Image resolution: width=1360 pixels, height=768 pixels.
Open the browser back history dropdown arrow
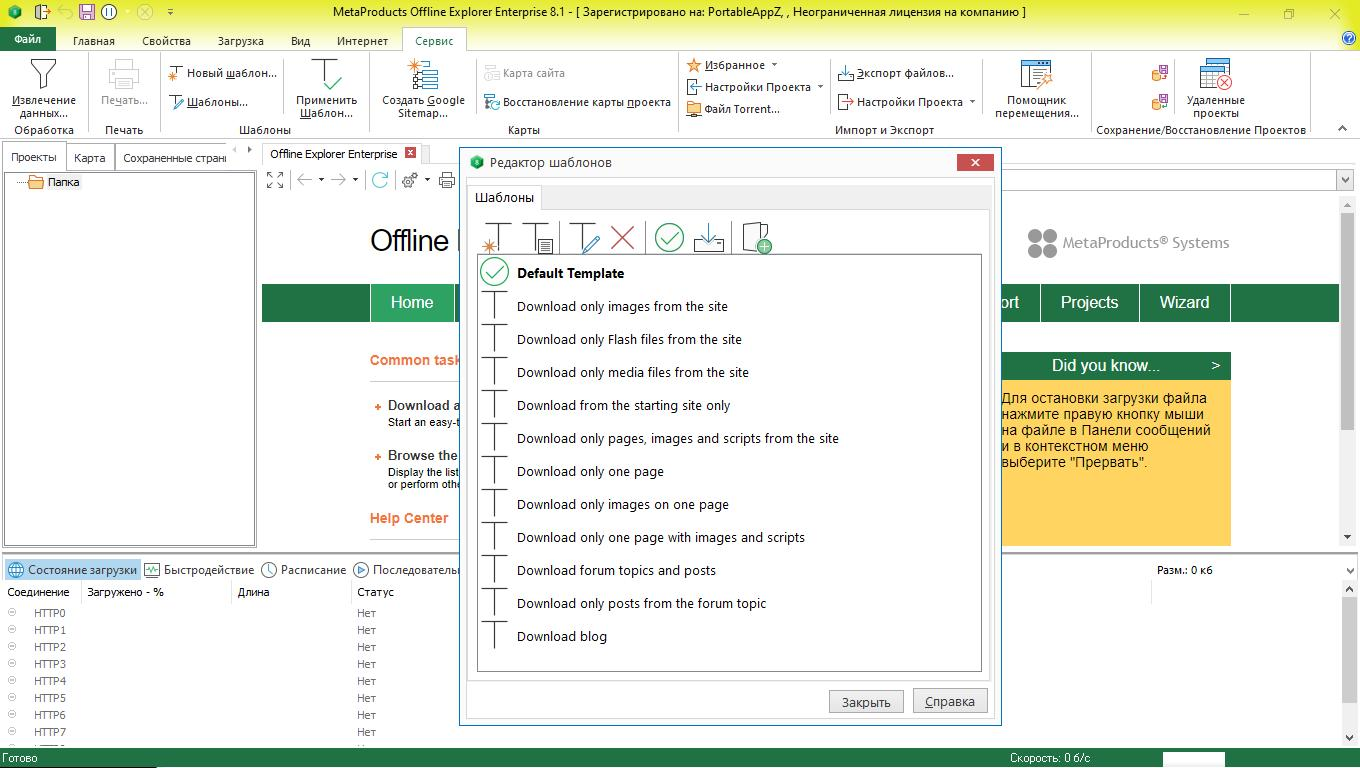coord(321,180)
